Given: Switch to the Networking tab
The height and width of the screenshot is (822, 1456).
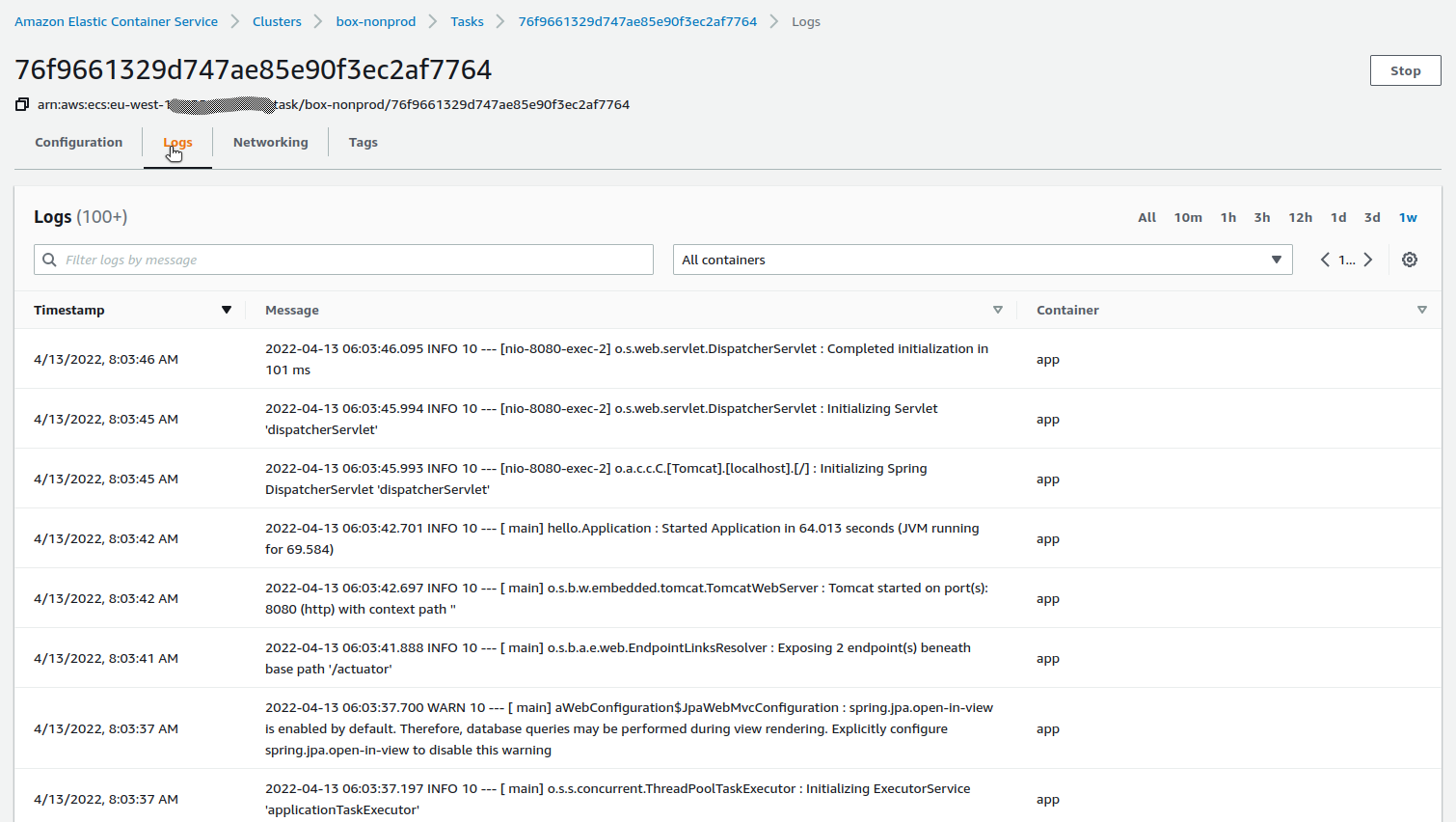Looking at the screenshot, I should coord(270,142).
